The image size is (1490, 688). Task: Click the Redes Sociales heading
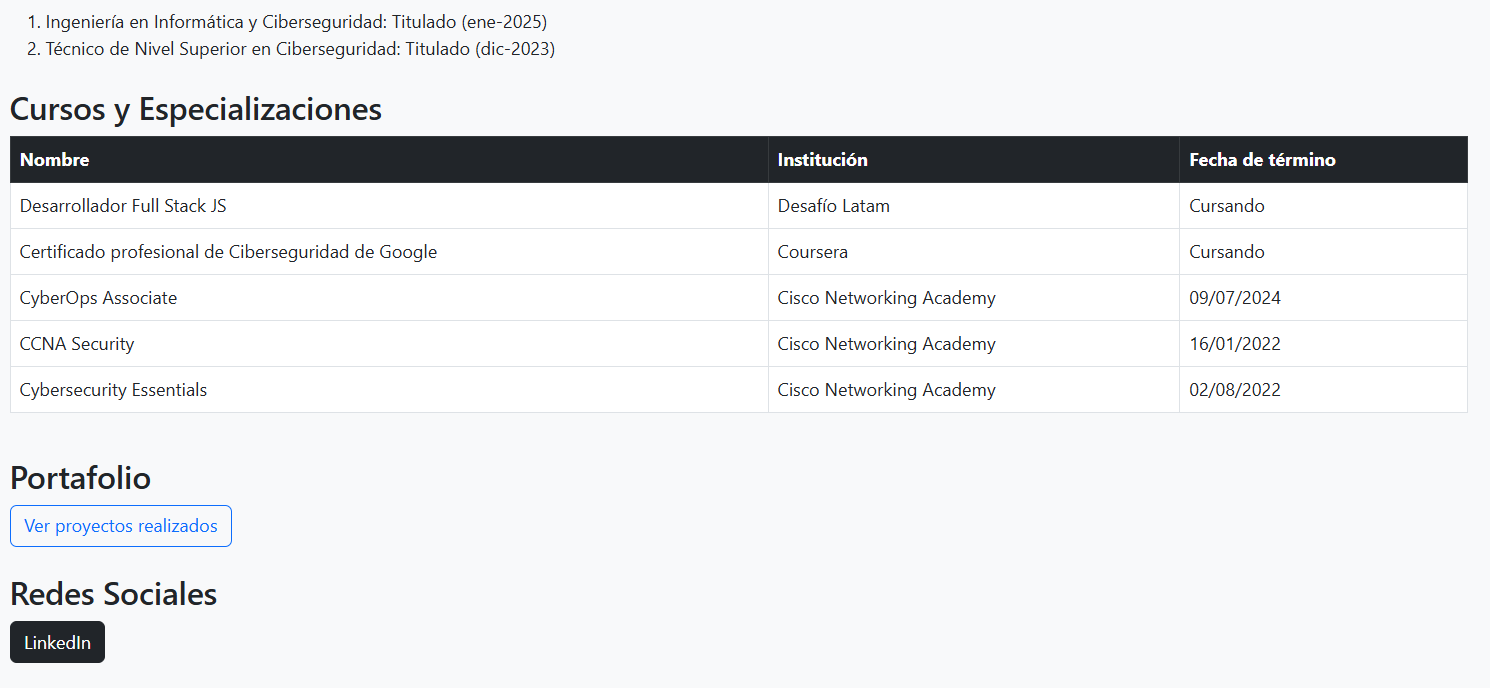click(113, 594)
